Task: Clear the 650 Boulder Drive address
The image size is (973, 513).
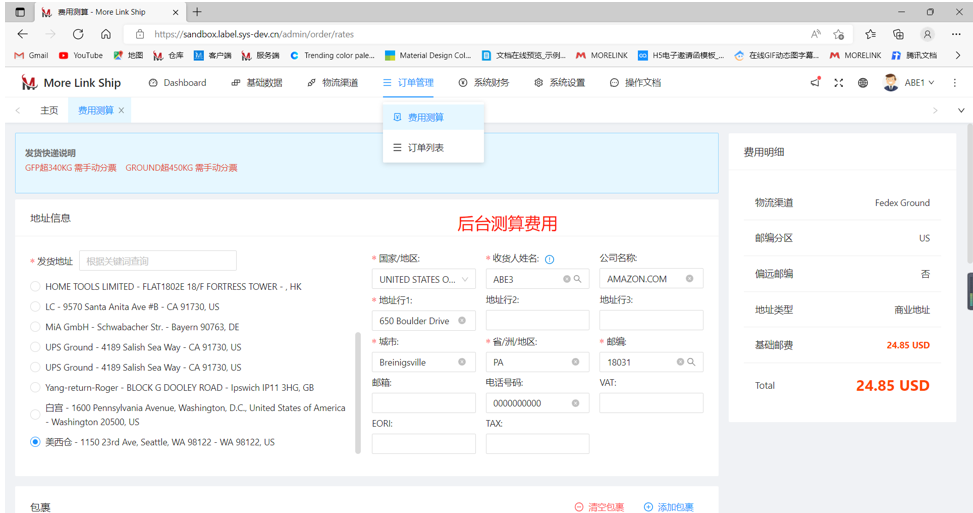Action: coord(462,321)
